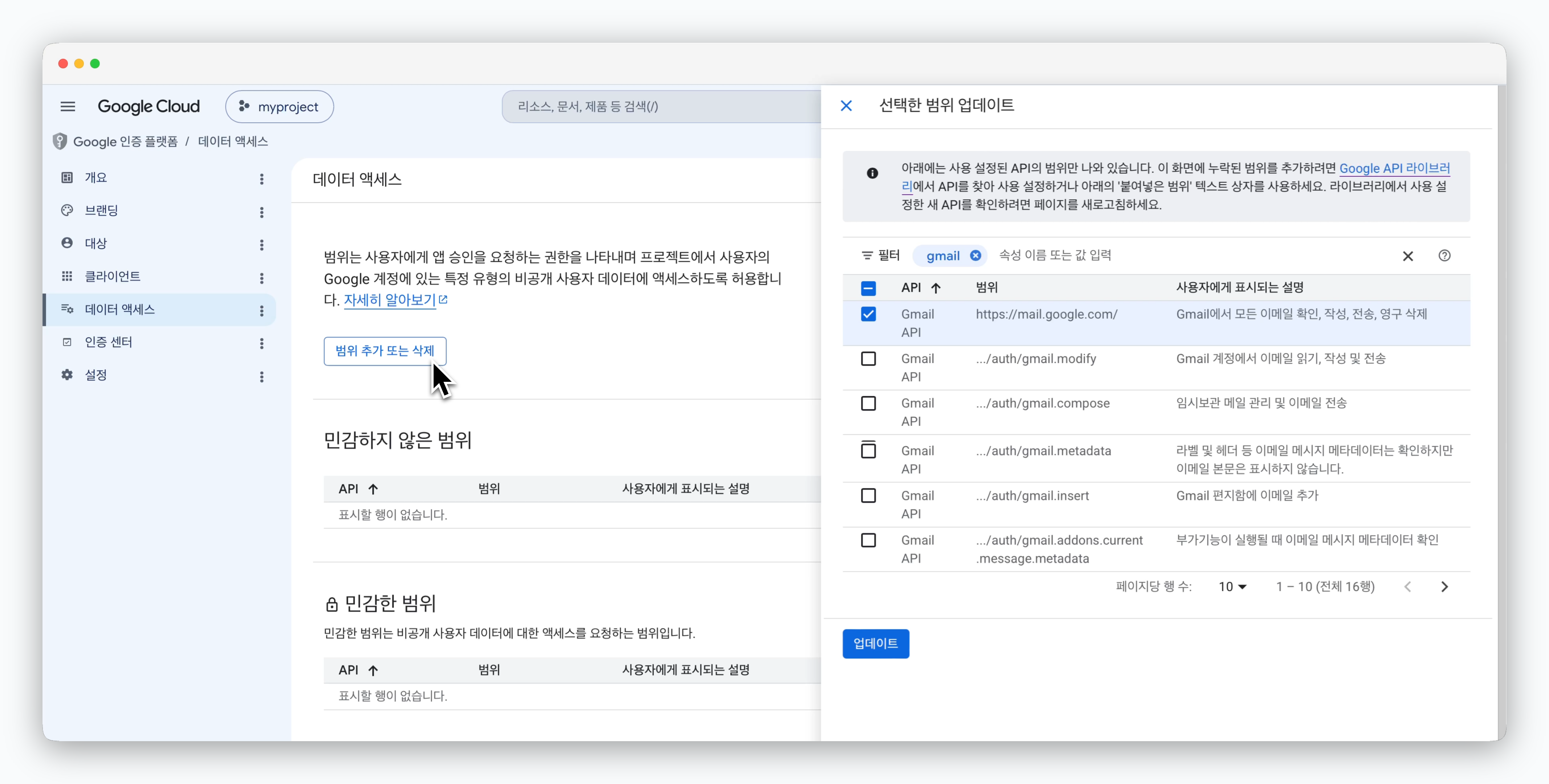Click the 데이터 액세스 sidebar icon
Image resolution: width=1549 pixels, height=784 pixels.
point(67,309)
